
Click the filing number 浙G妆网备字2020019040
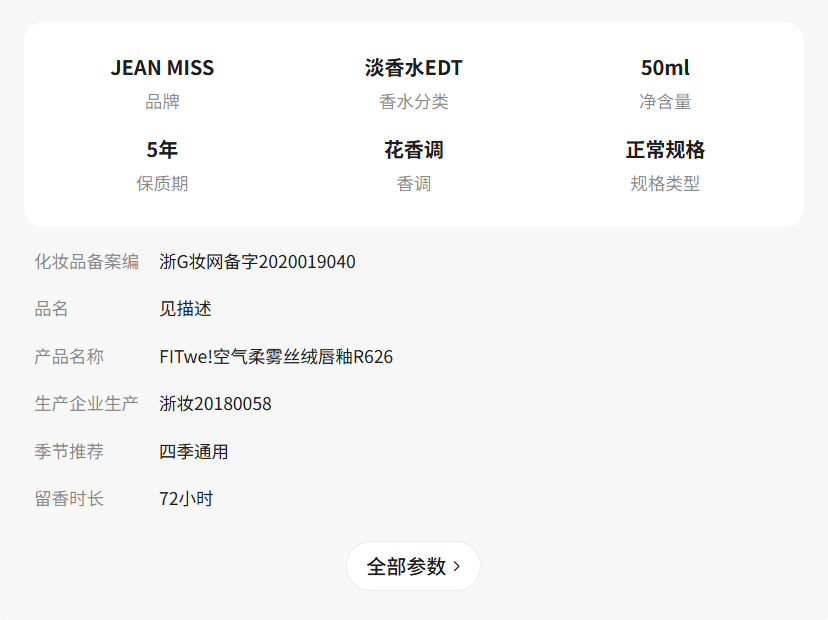[257, 262]
